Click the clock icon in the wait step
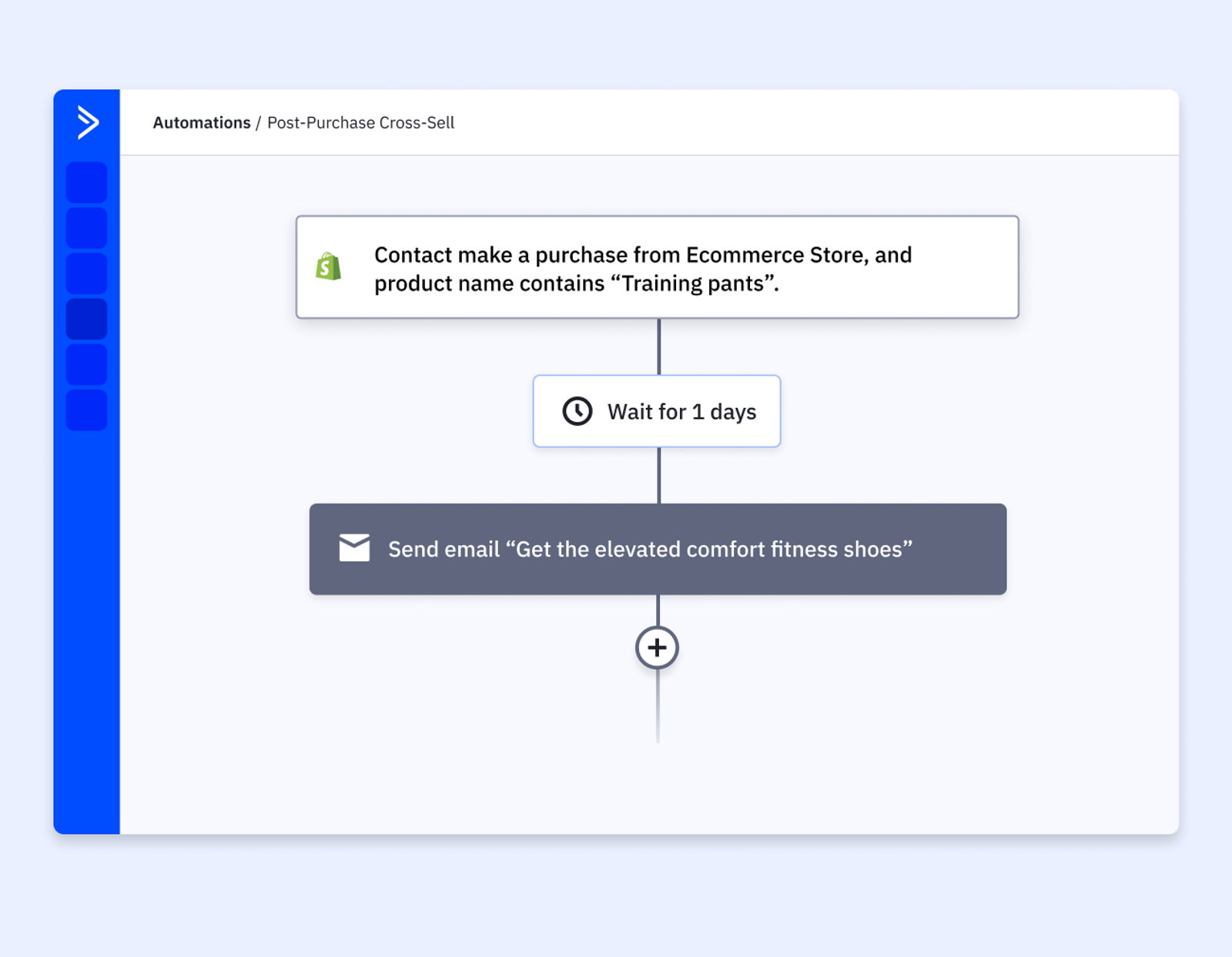This screenshot has width=1232, height=957. pyautogui.click(x=577, y=411)
